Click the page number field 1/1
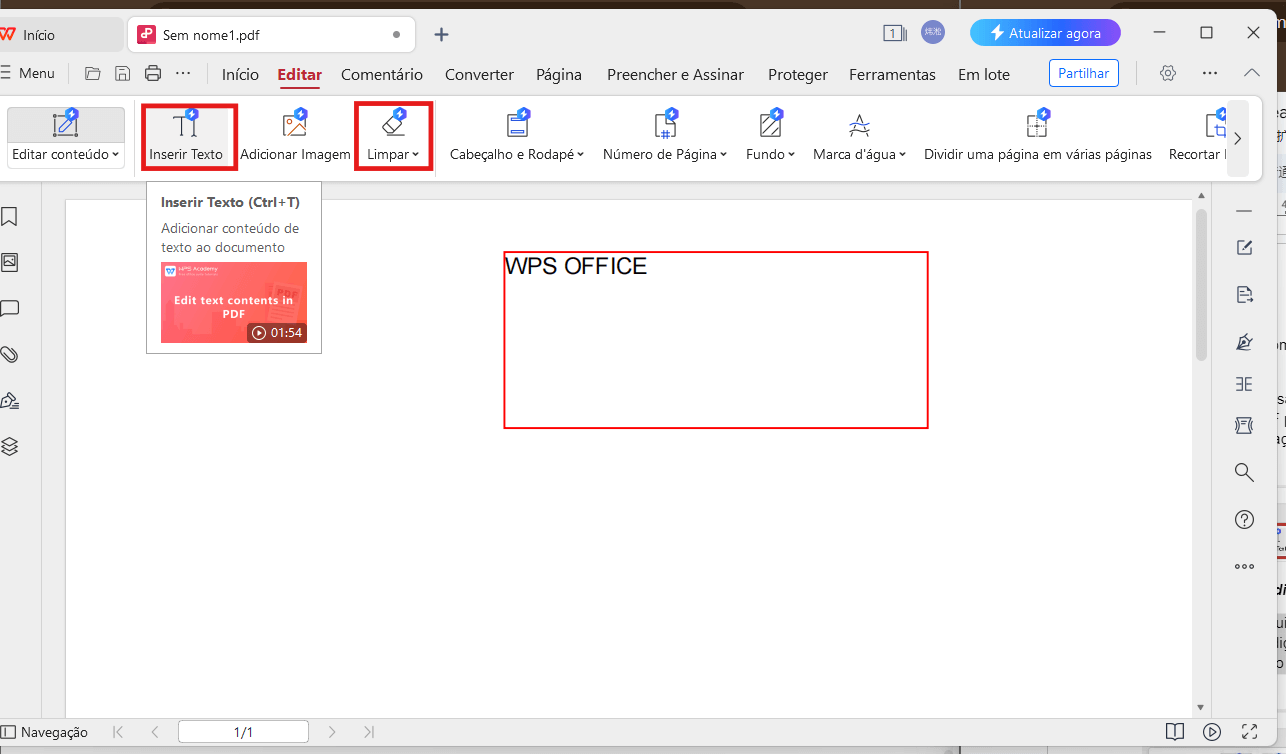This screenshot has width=1286, height=754. point(243,732)
